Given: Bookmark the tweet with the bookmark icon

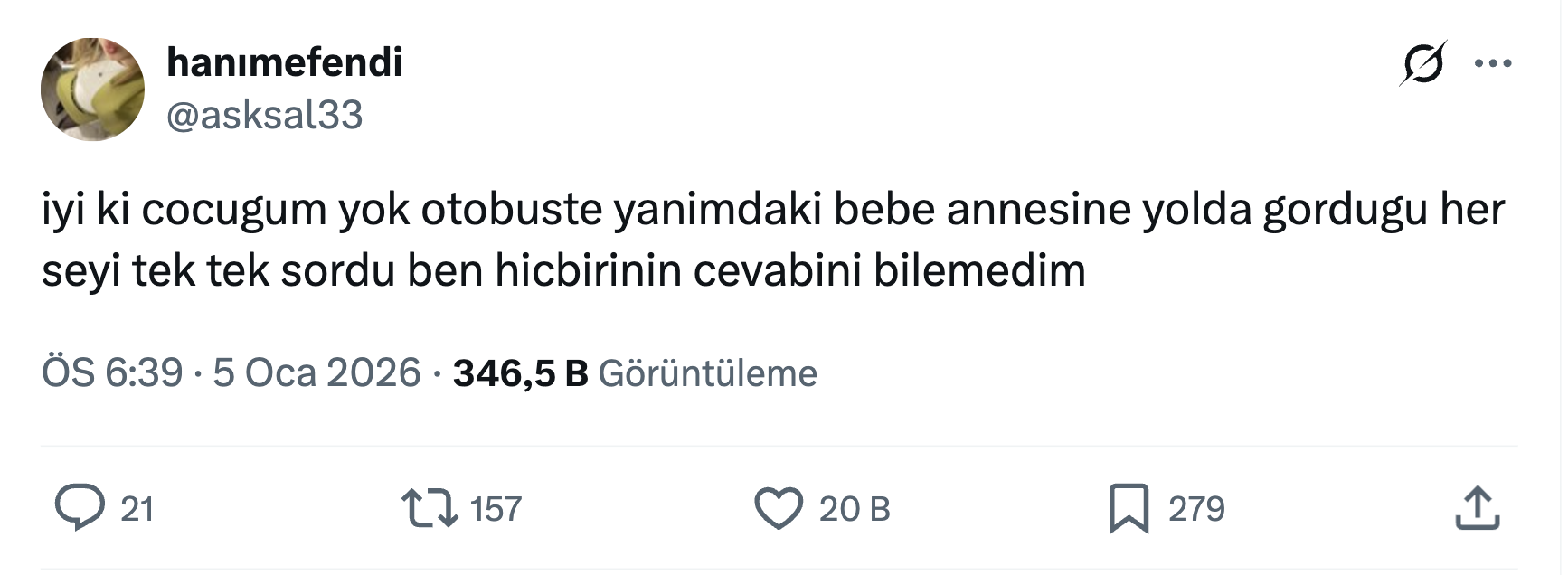Looking at the screenshot, I should pyautogui.click(x=1129, y=508).
